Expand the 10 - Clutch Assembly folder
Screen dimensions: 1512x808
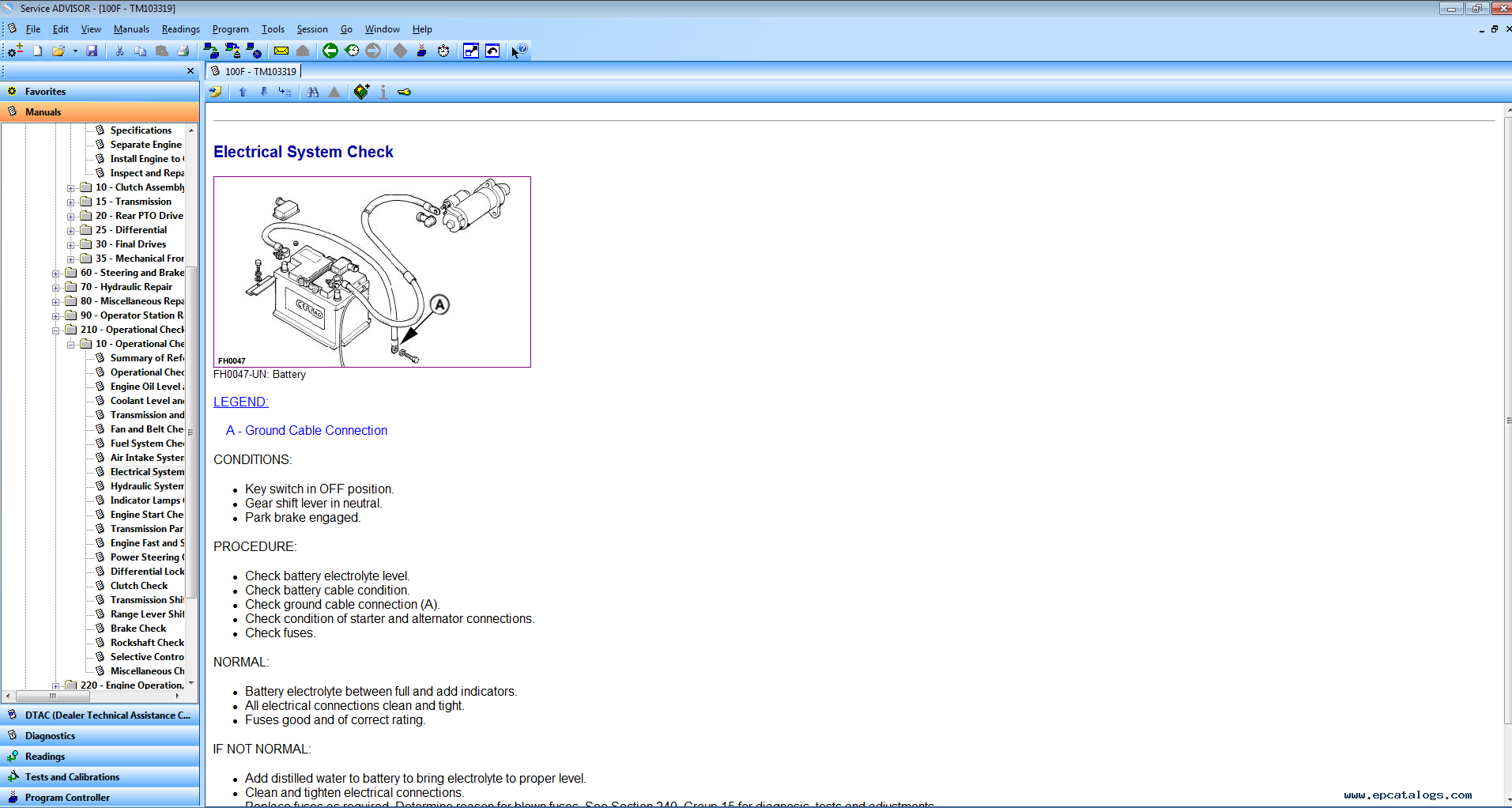pos(71,188)
